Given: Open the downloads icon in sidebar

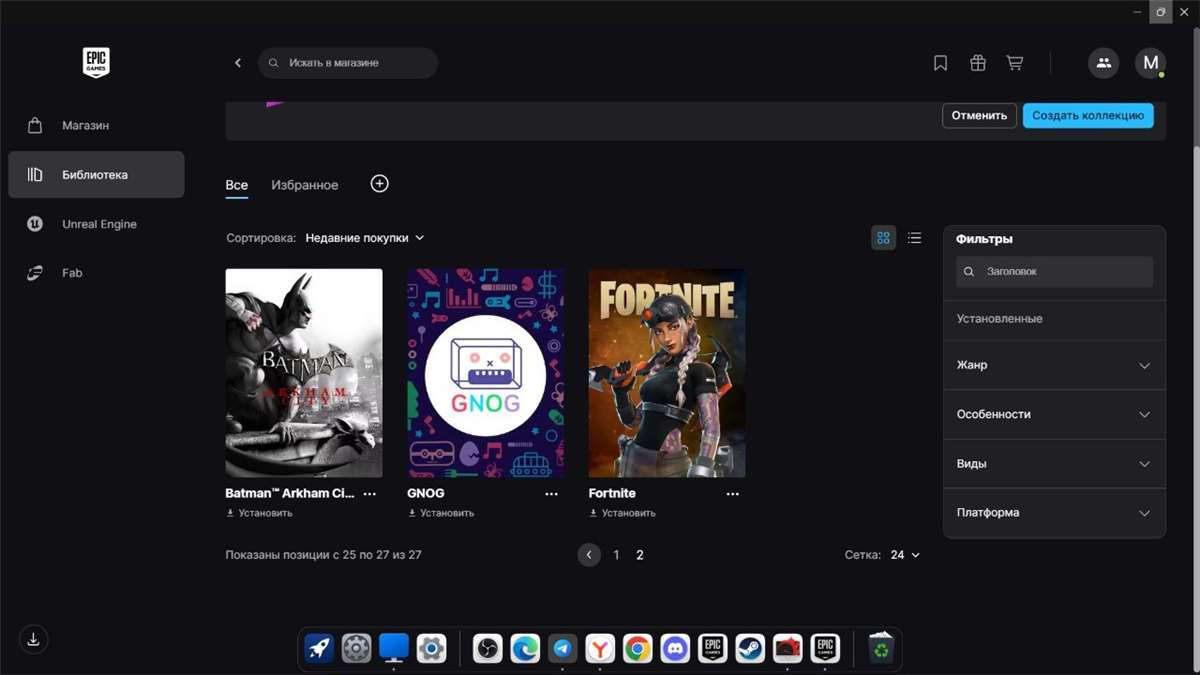Looking at the screenshot, I should tap(33, 639).
